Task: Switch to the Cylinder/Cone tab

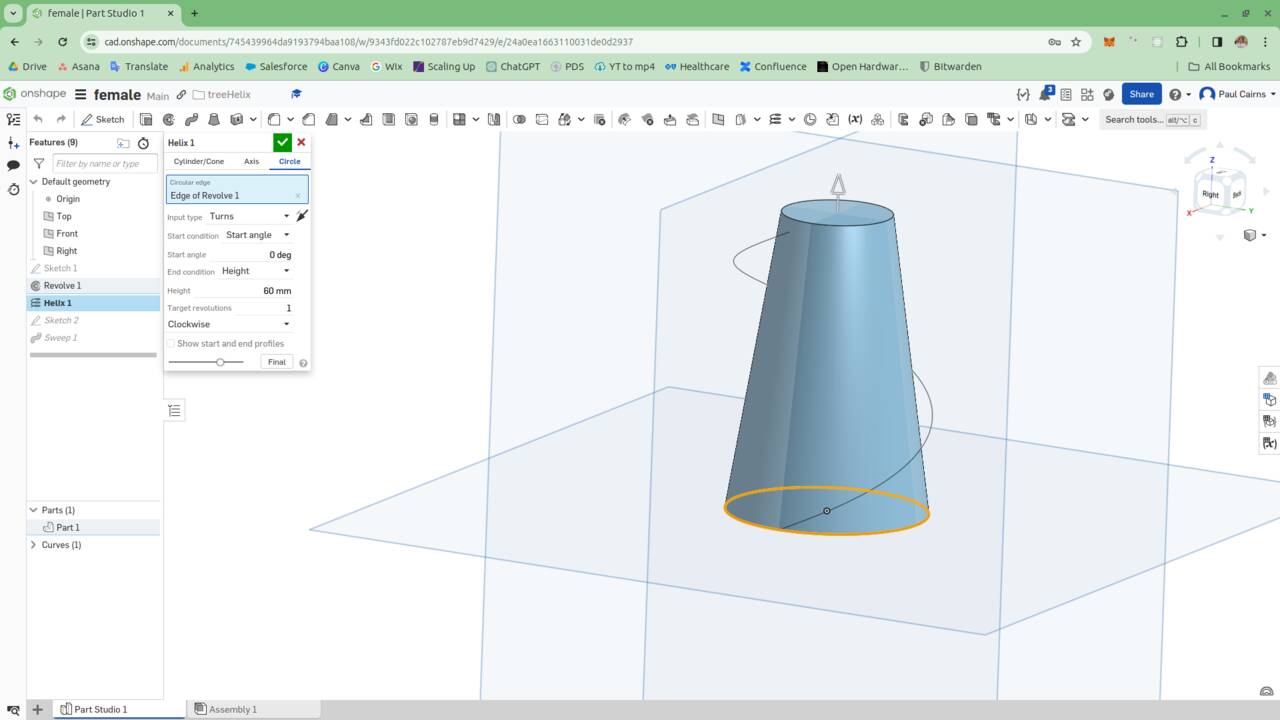Action: pyautogui.click(x=199, y=161)
